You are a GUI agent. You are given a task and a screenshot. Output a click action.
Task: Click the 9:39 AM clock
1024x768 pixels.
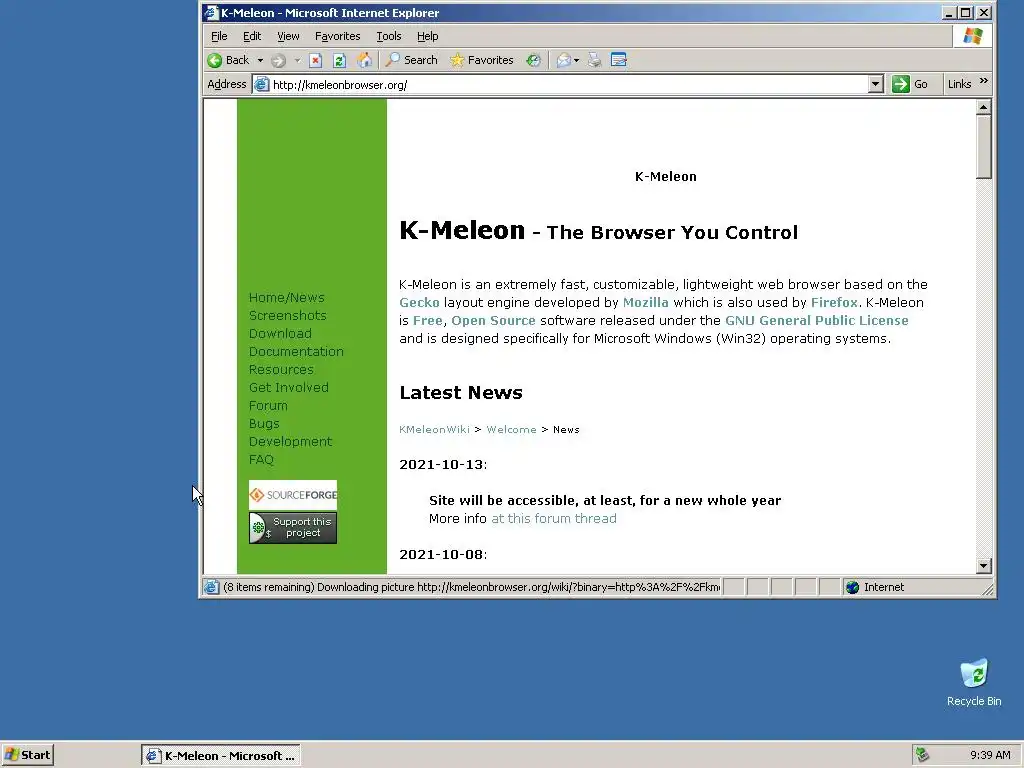click(x=990, y=756)
